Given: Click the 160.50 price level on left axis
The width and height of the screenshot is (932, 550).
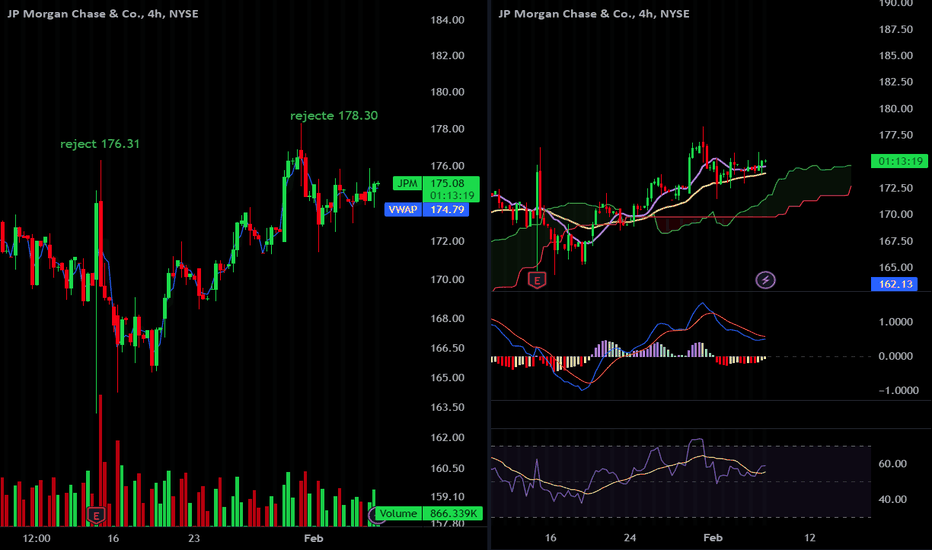Looking at the screenshot, I should (x=448, y=469).
